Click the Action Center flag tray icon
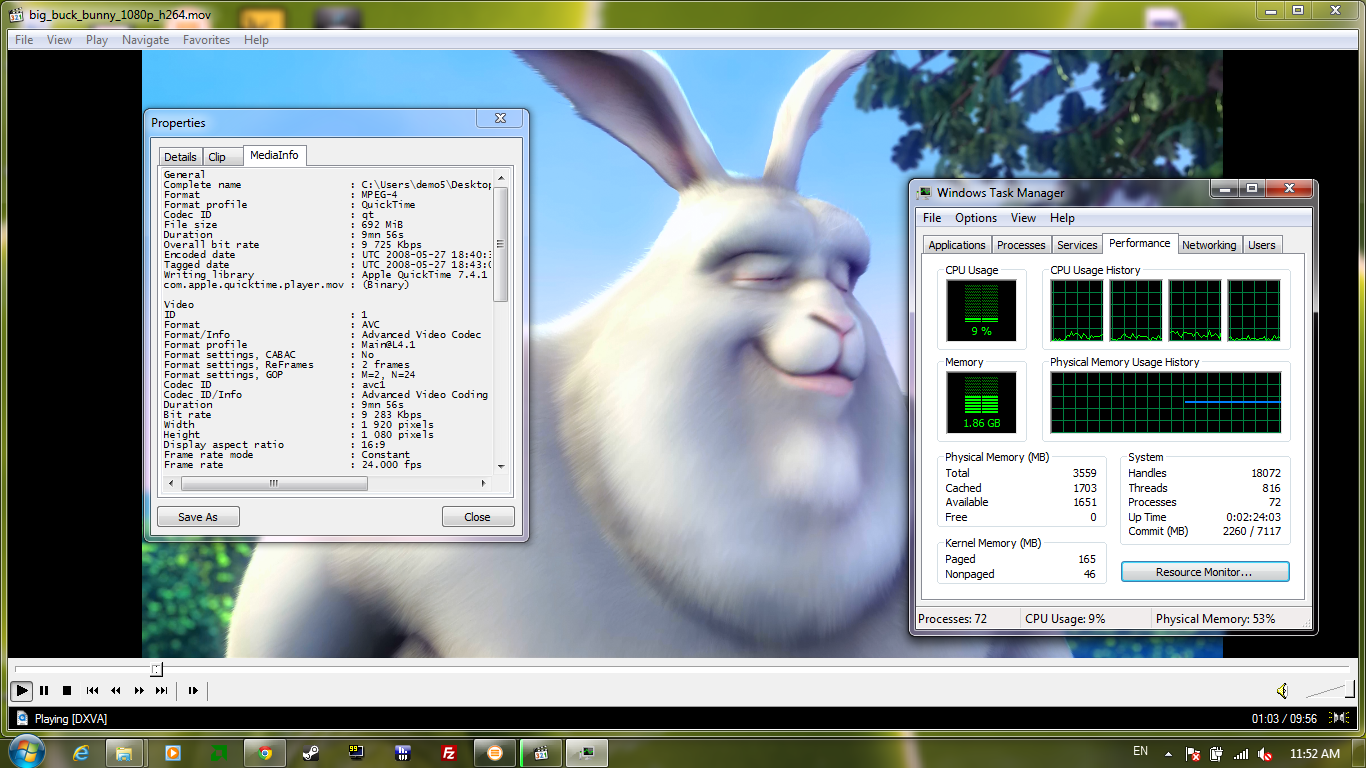This screenshot has width=1366, height=768. point(1192,754)
